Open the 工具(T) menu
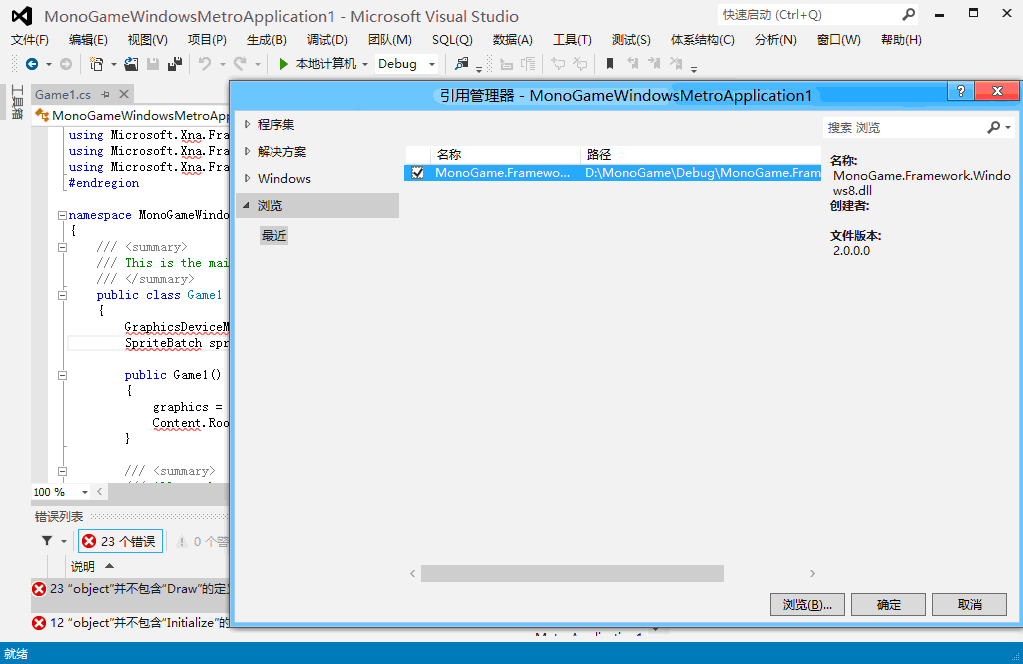Viewport: 1023px width, 664px height. coord(572,40)
